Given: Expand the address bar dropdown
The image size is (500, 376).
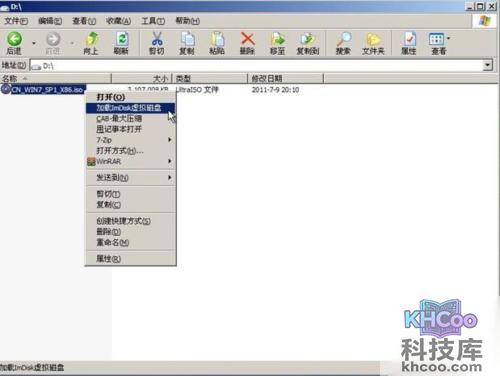Looking at the screenshot, I should click(x=488, y=65).
